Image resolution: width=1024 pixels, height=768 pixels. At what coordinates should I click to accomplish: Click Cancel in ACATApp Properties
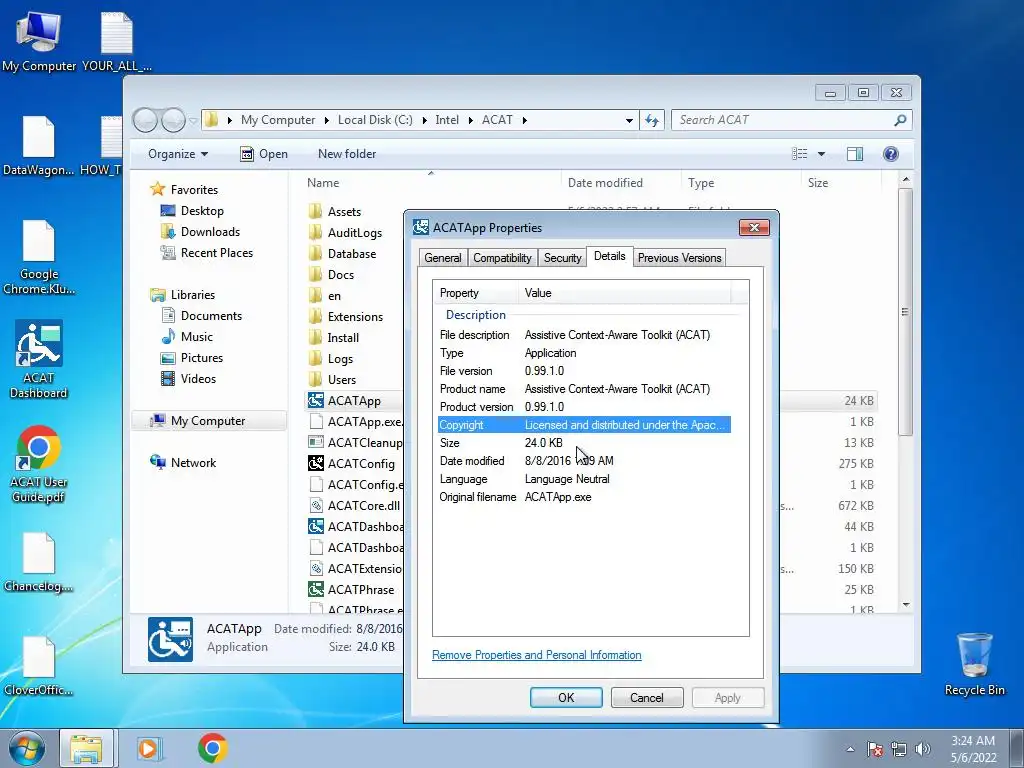pyautogui.click(x=647, y=697)
